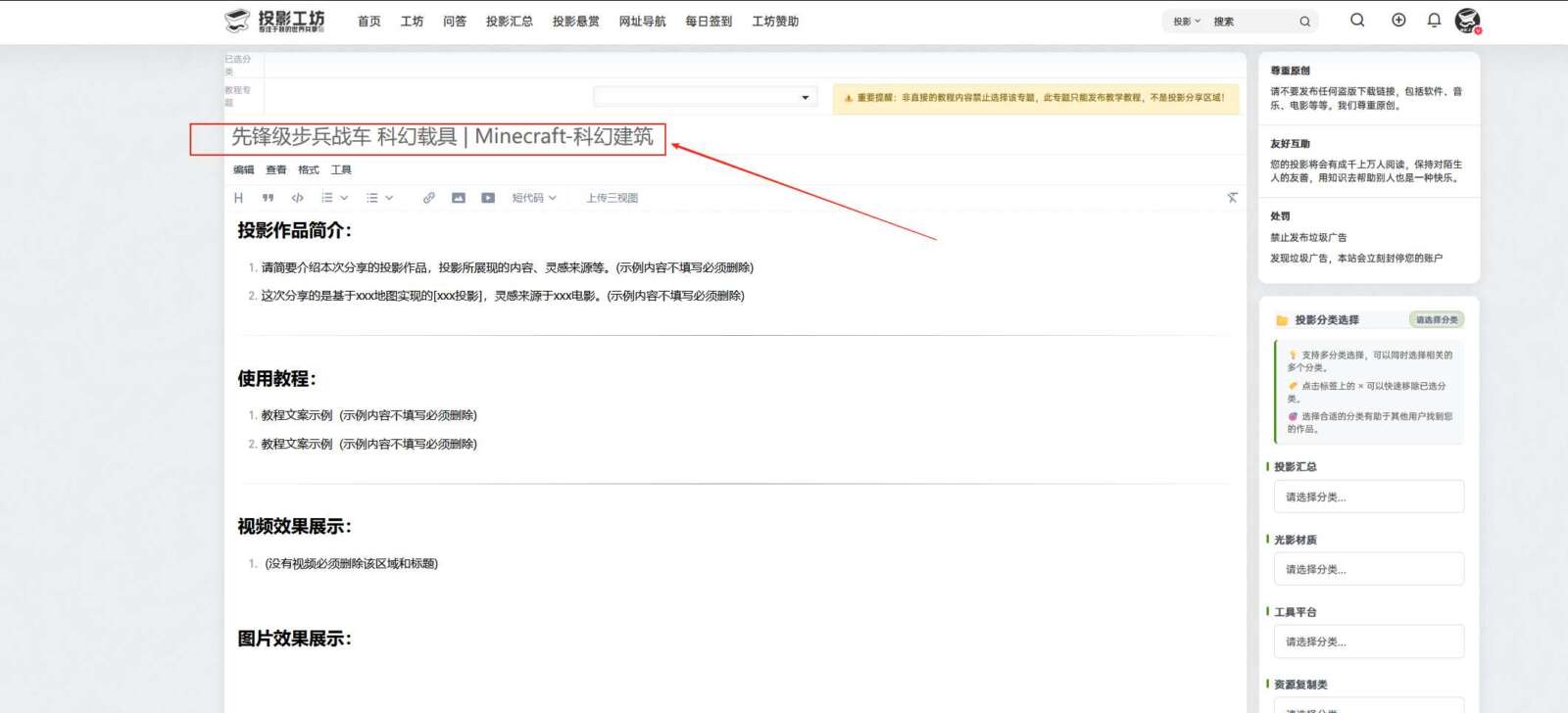Click the 资源复制类 section label
Screen dimensions: 1568x713
[1300, 685]
